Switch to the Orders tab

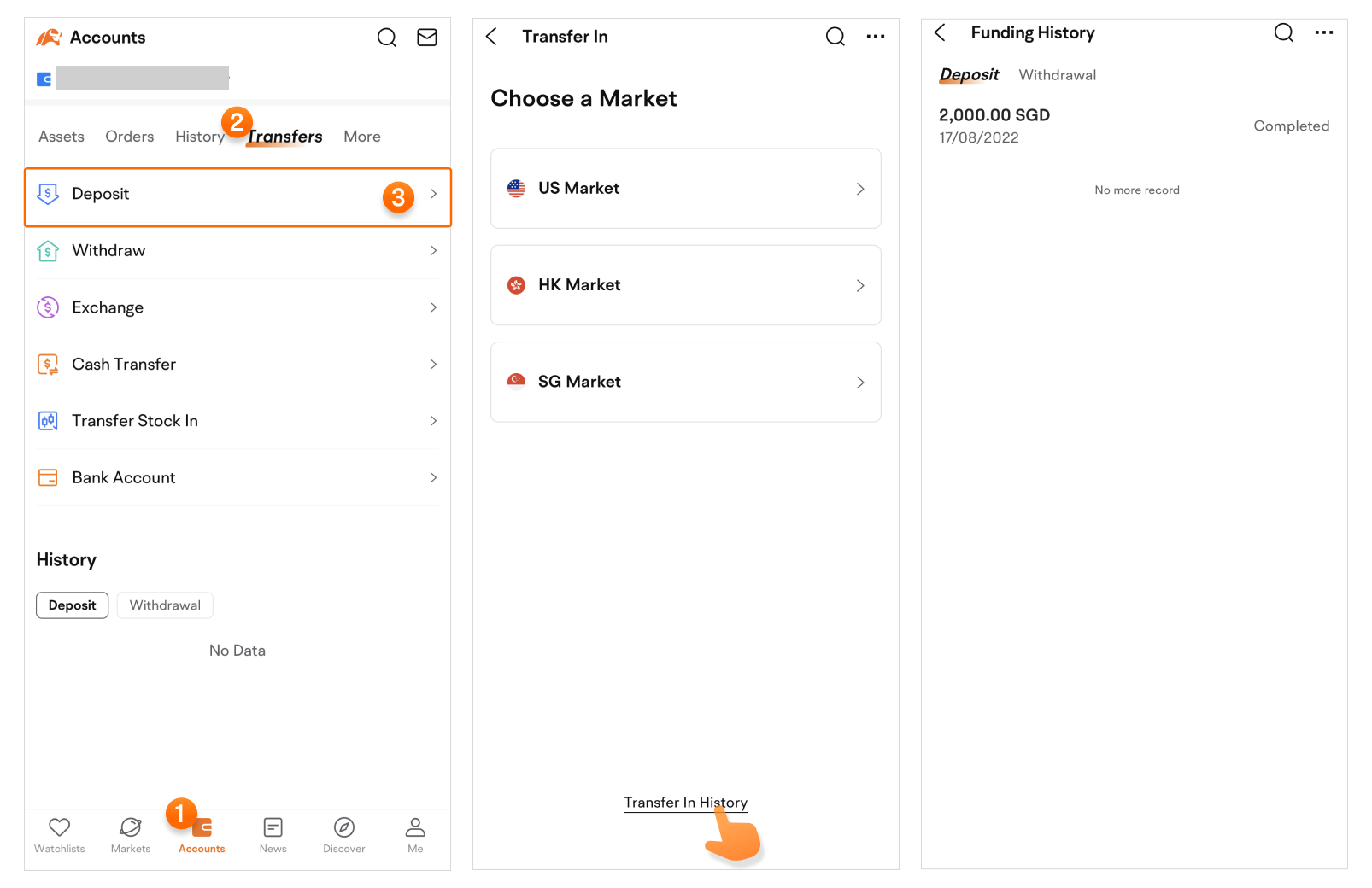coord(130,137)
